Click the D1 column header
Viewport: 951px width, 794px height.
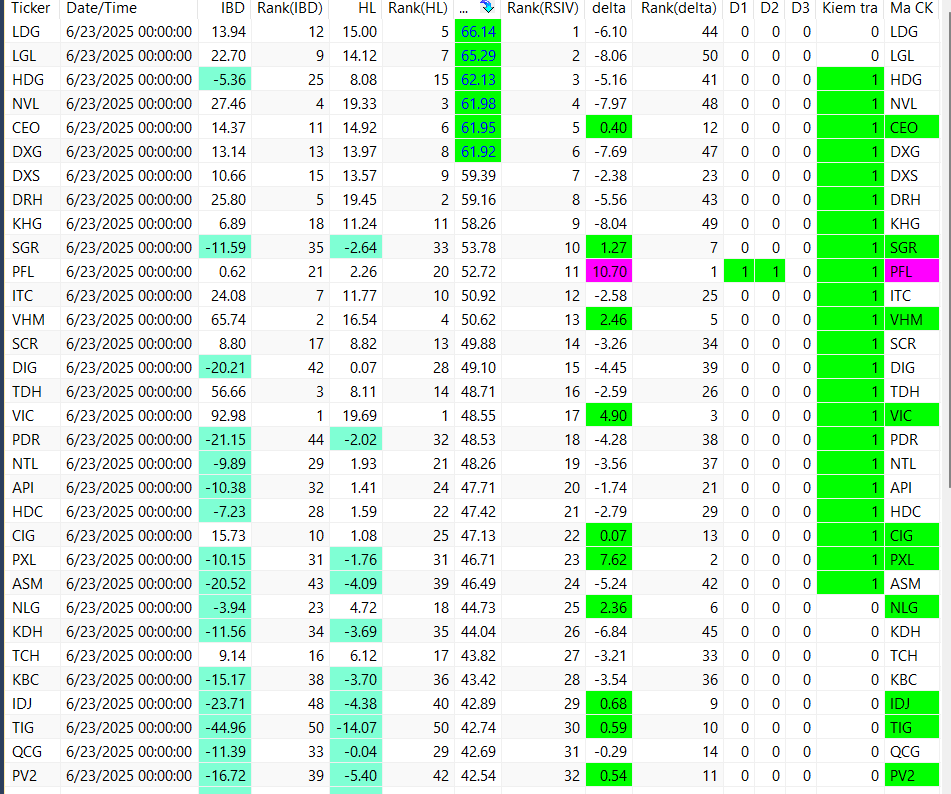click(x=739, y=8)
